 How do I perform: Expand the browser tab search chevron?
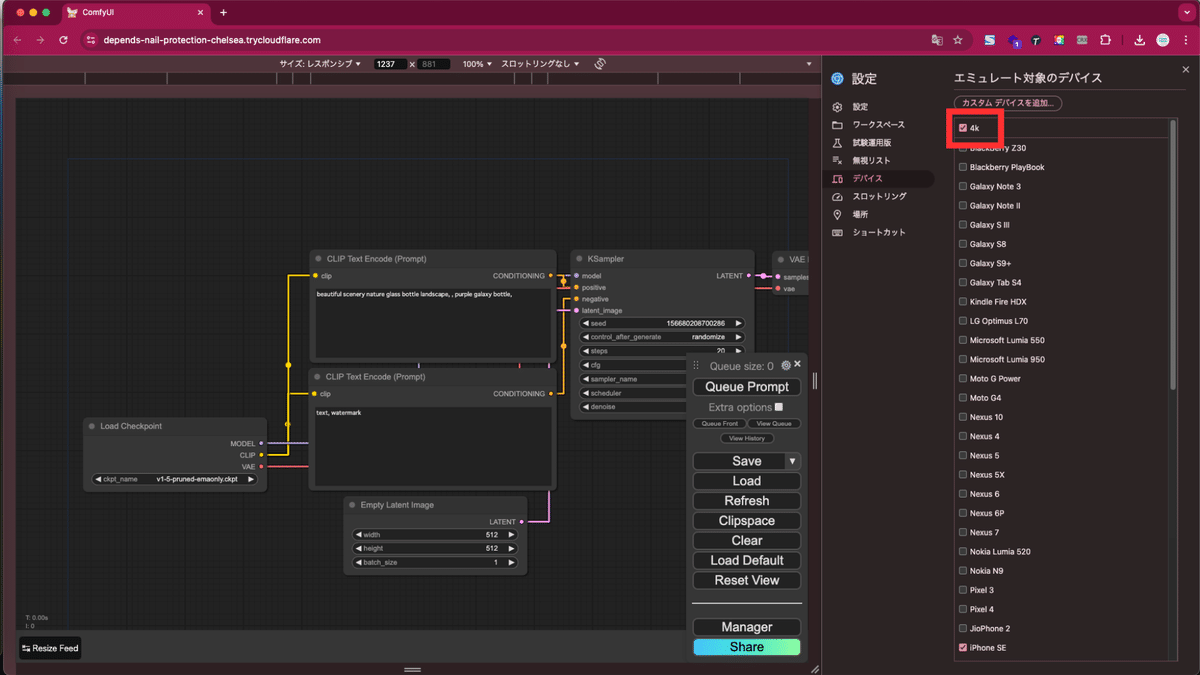click(1185, 12)
